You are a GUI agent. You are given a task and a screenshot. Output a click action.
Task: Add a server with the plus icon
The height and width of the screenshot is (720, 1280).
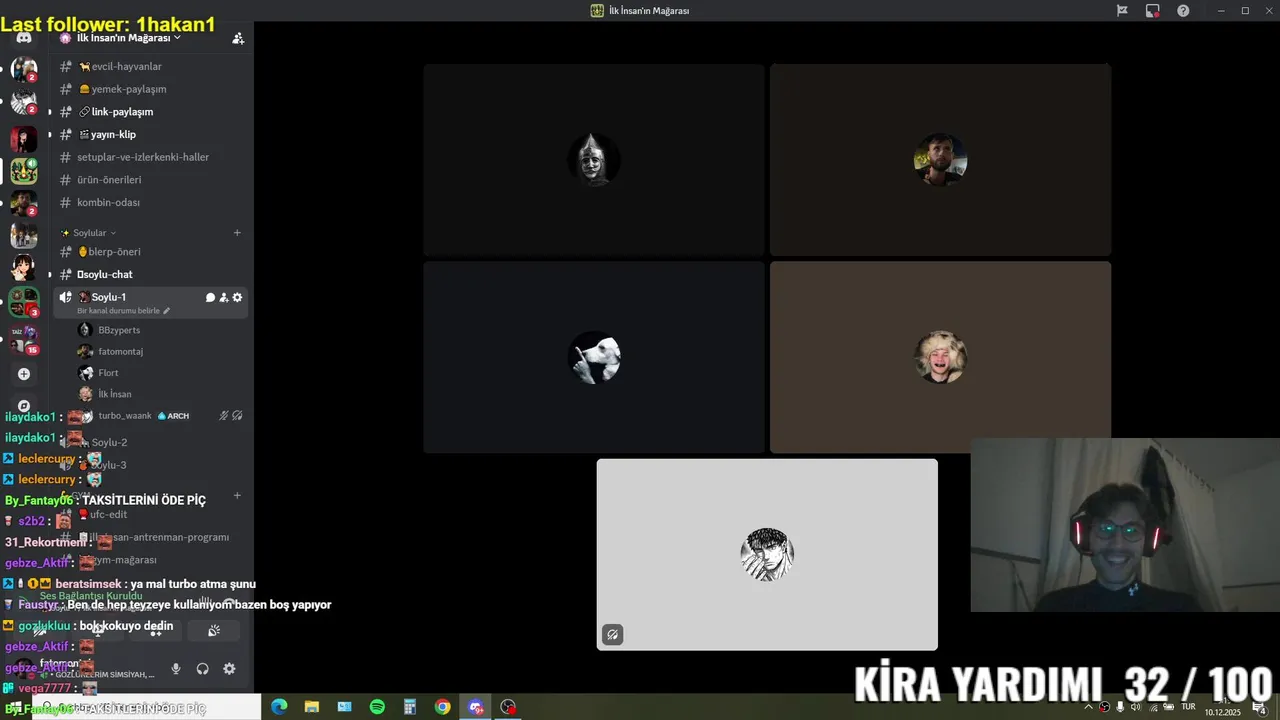(24, 374)
